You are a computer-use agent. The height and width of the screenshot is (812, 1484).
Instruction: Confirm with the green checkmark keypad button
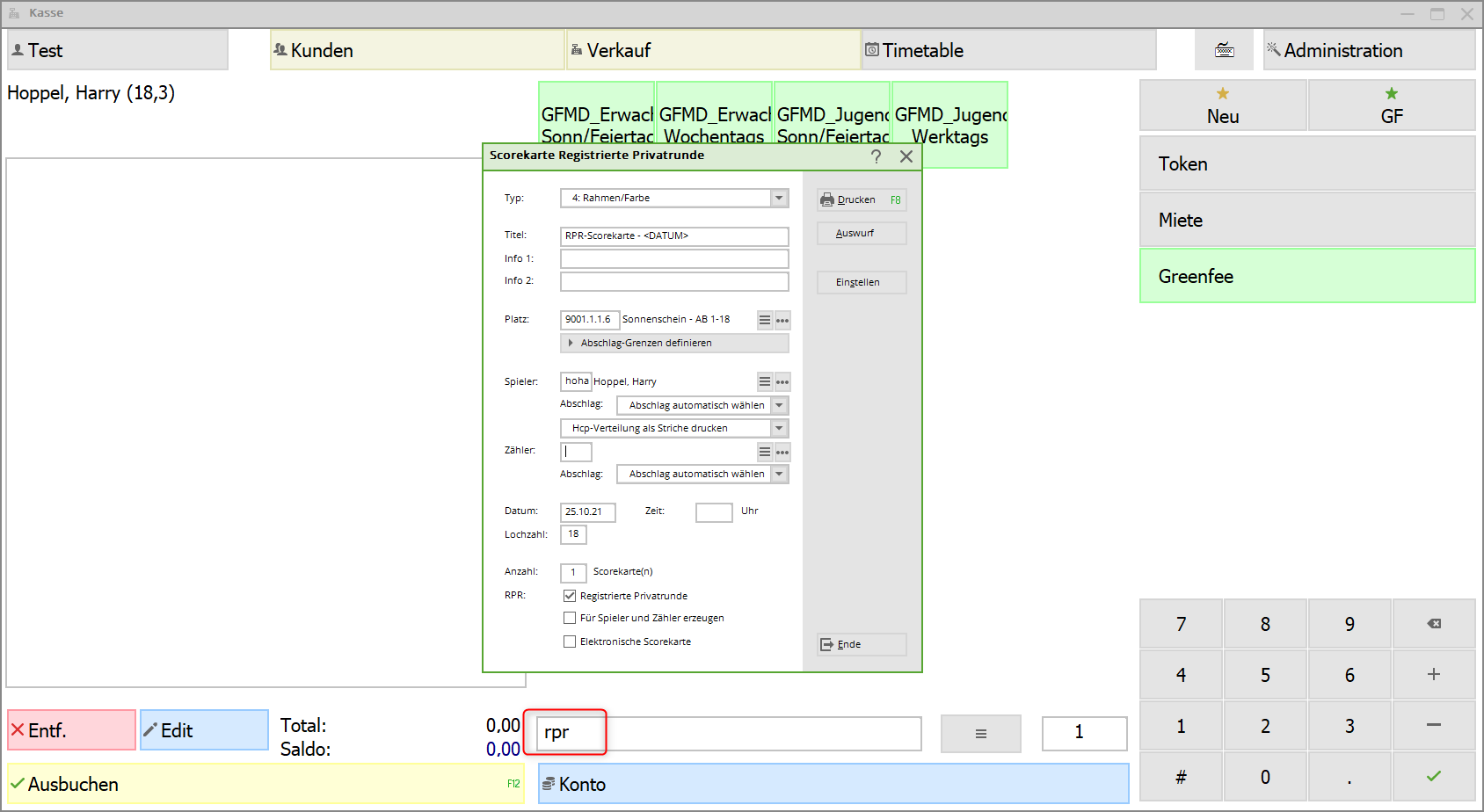coord(1433,776)
